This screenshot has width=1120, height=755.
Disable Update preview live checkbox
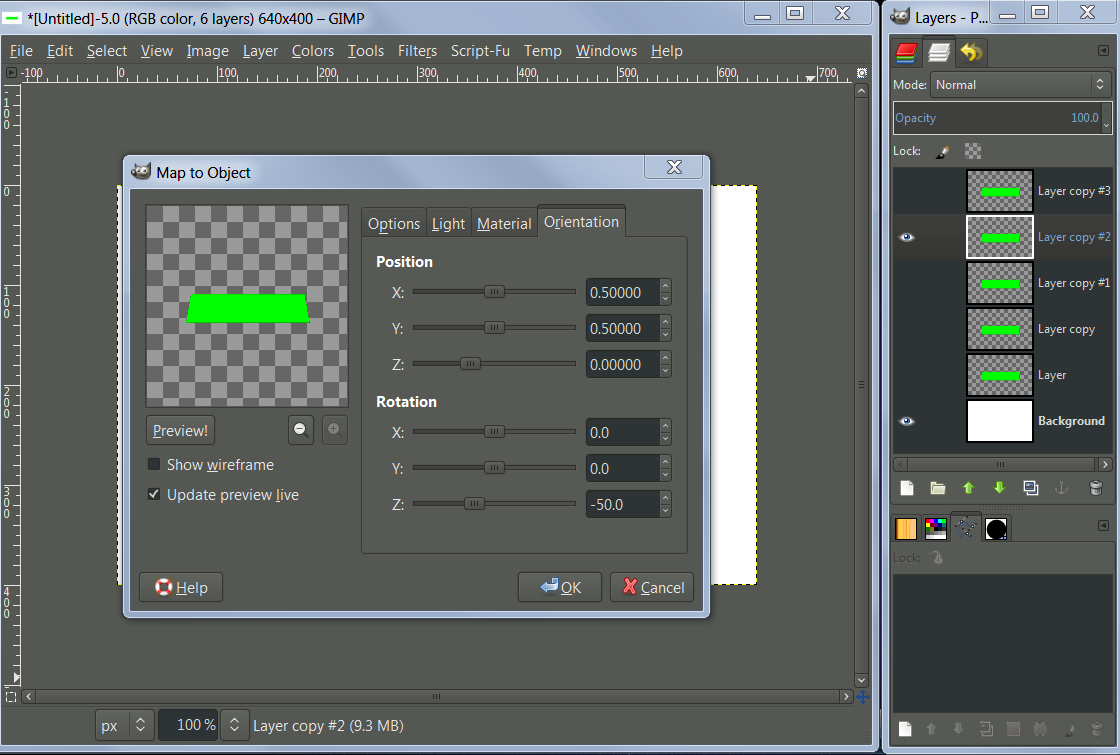154,494
